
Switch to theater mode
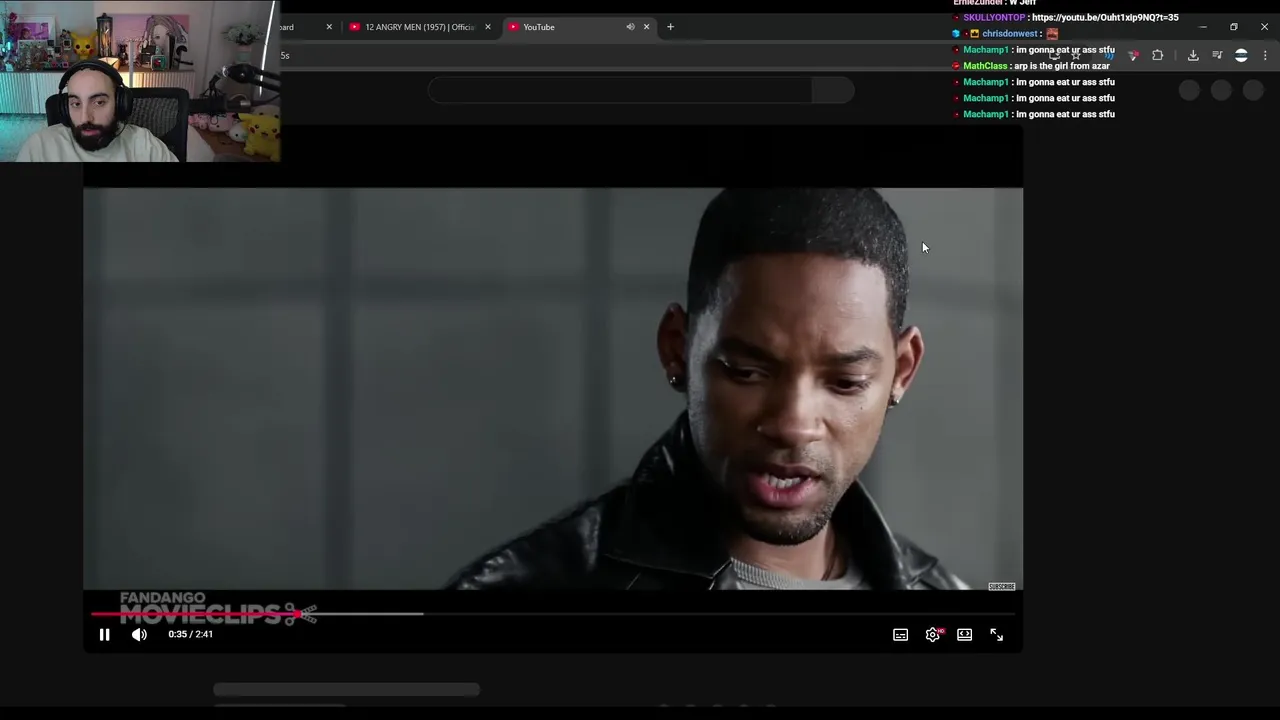point(964,634)
